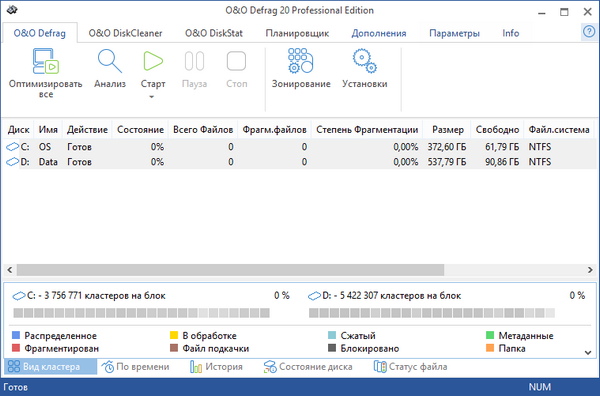Sort by the Состояние column header
Screen dimensions: 600x396
(140, 130)
